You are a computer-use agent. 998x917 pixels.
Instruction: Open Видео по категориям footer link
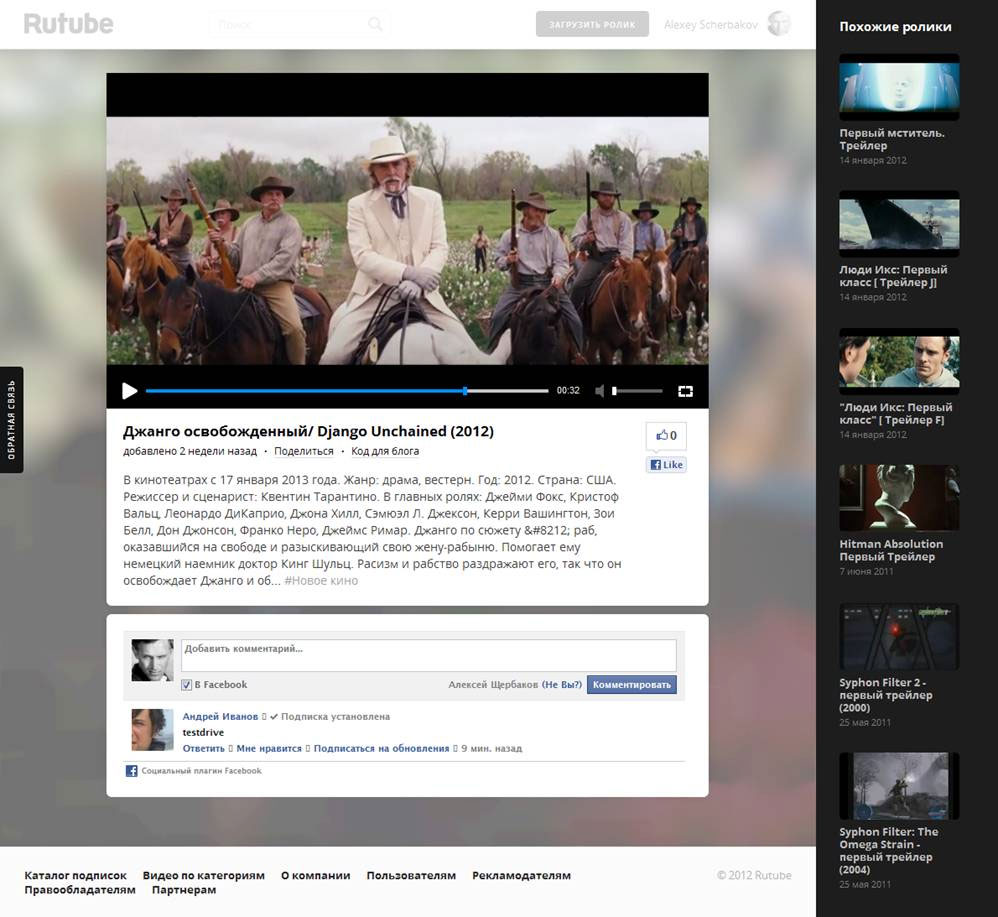tap(204, 876)
